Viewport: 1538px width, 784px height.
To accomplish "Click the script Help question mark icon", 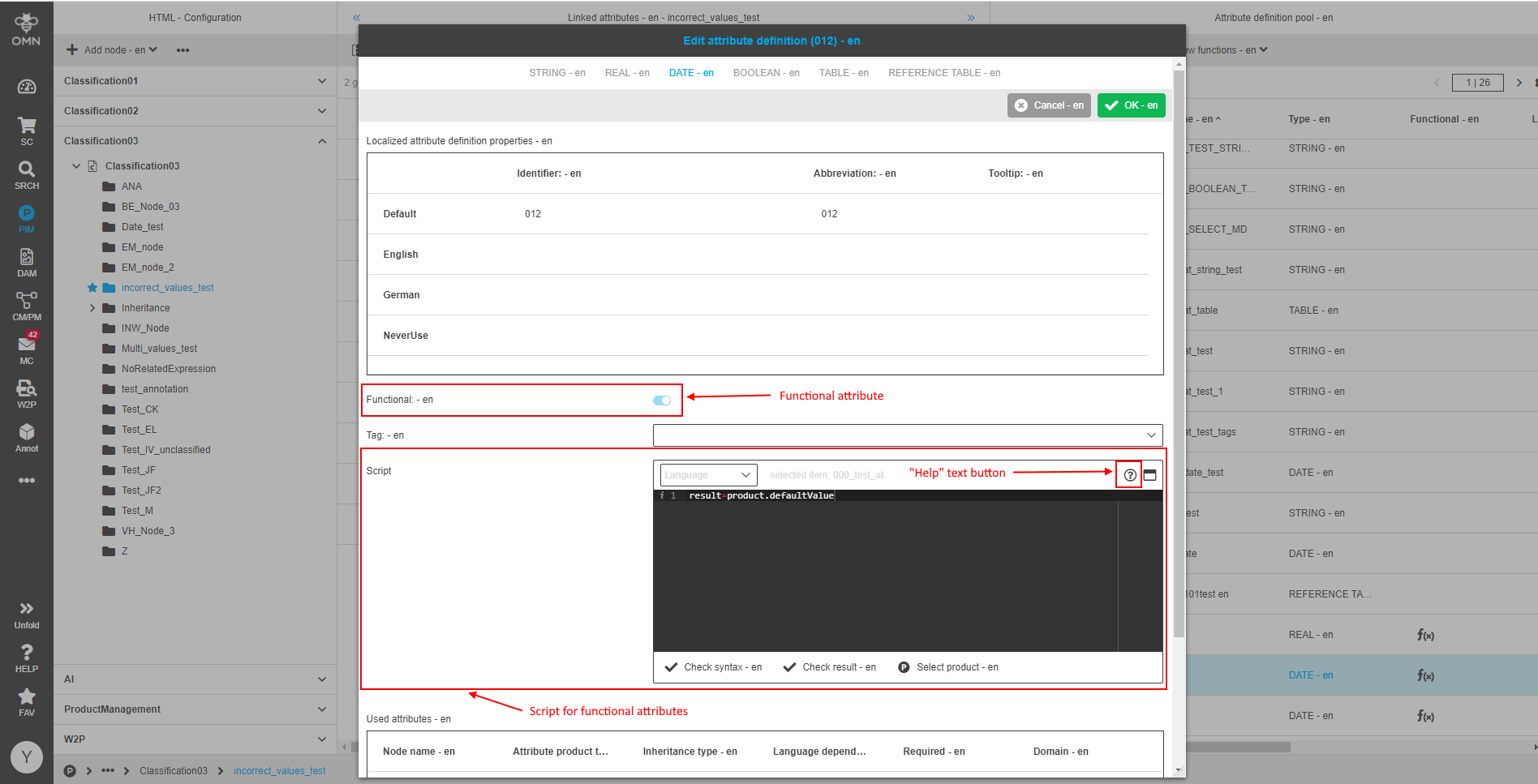I will (x=1129, y=475).
